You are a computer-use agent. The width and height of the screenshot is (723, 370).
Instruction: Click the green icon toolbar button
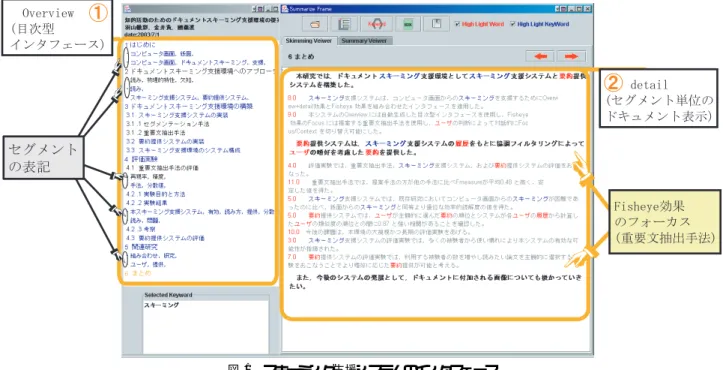[x=407, y=24]
